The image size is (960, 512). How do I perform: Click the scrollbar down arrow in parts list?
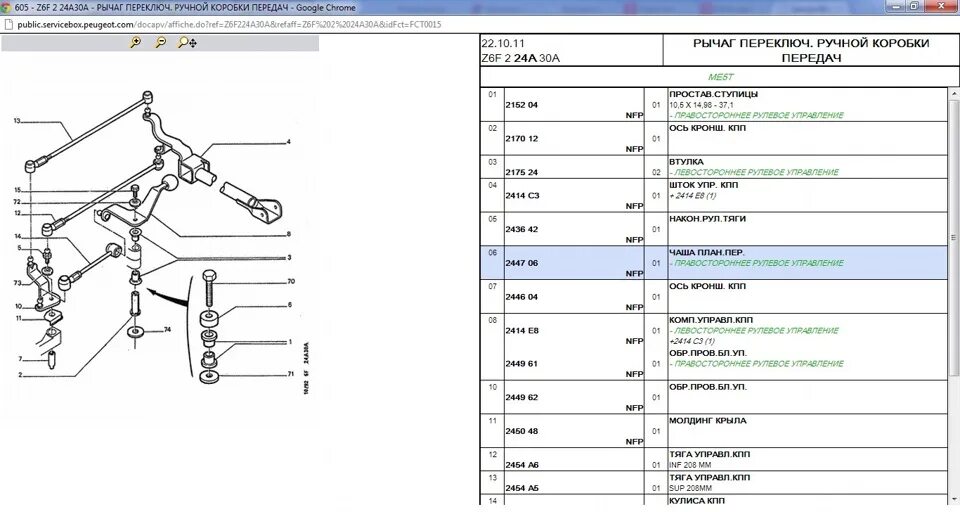point(953,500)
